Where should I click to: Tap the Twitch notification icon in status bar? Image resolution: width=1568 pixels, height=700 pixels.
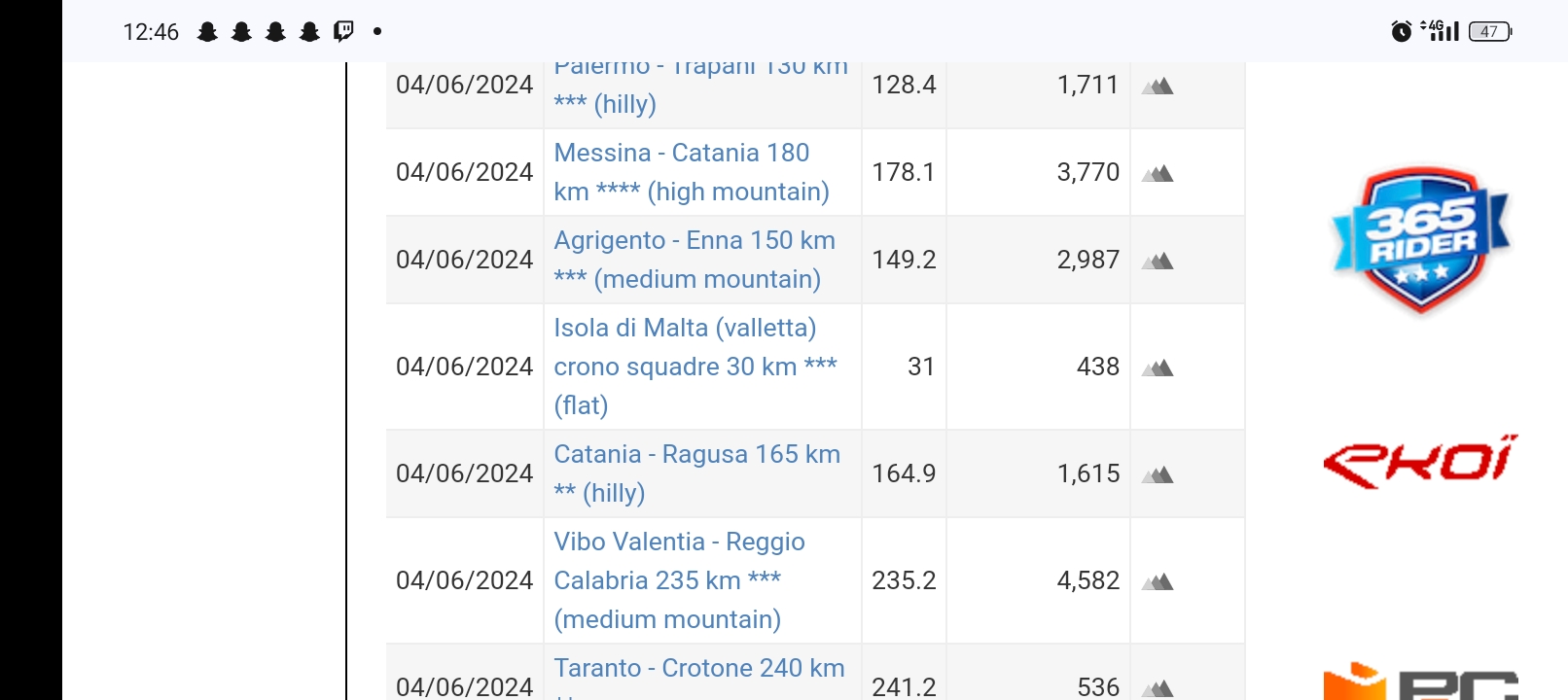coord(343,31)
